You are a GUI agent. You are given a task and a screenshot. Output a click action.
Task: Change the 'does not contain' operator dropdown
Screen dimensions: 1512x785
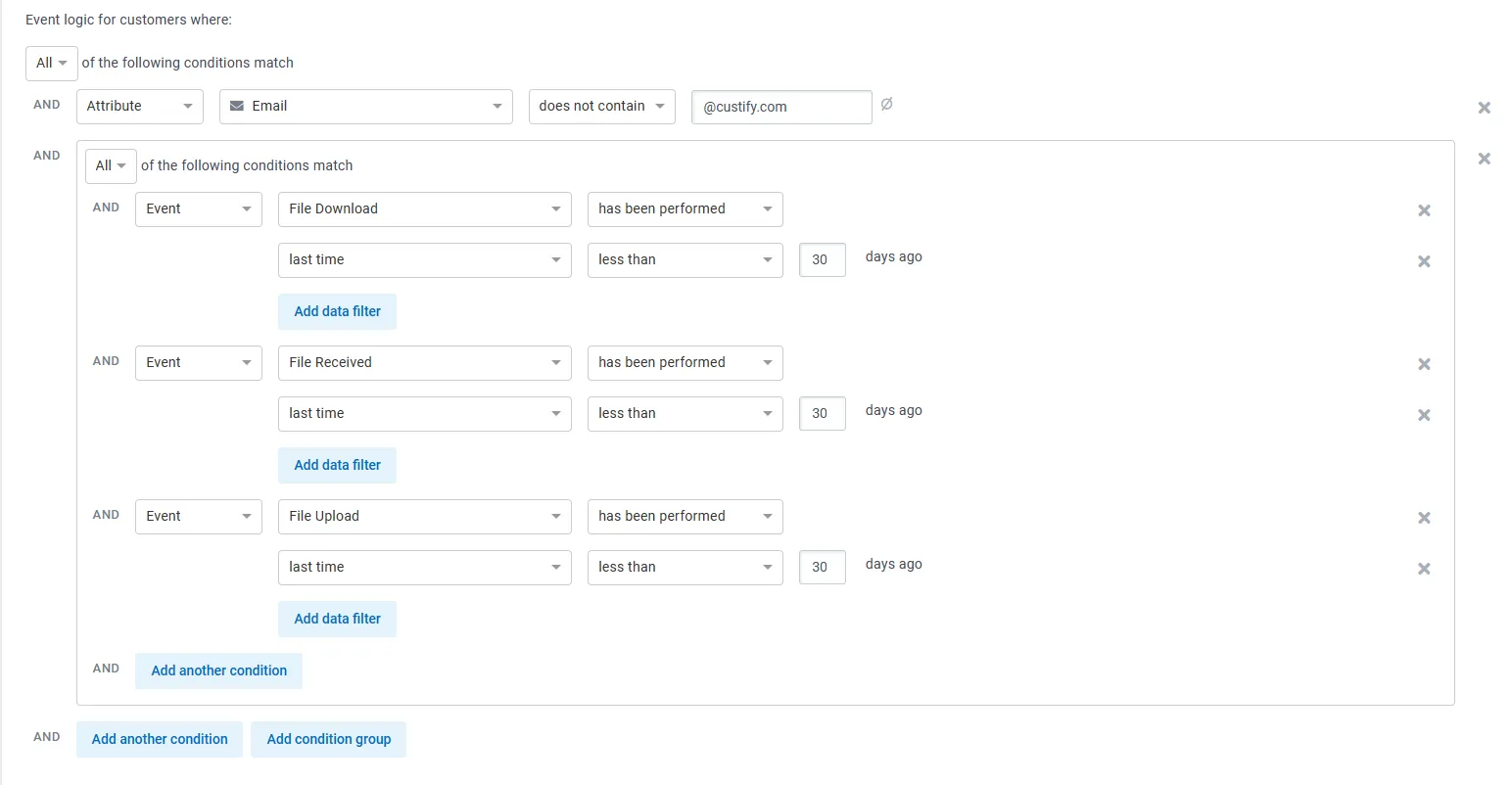(602, 107)
